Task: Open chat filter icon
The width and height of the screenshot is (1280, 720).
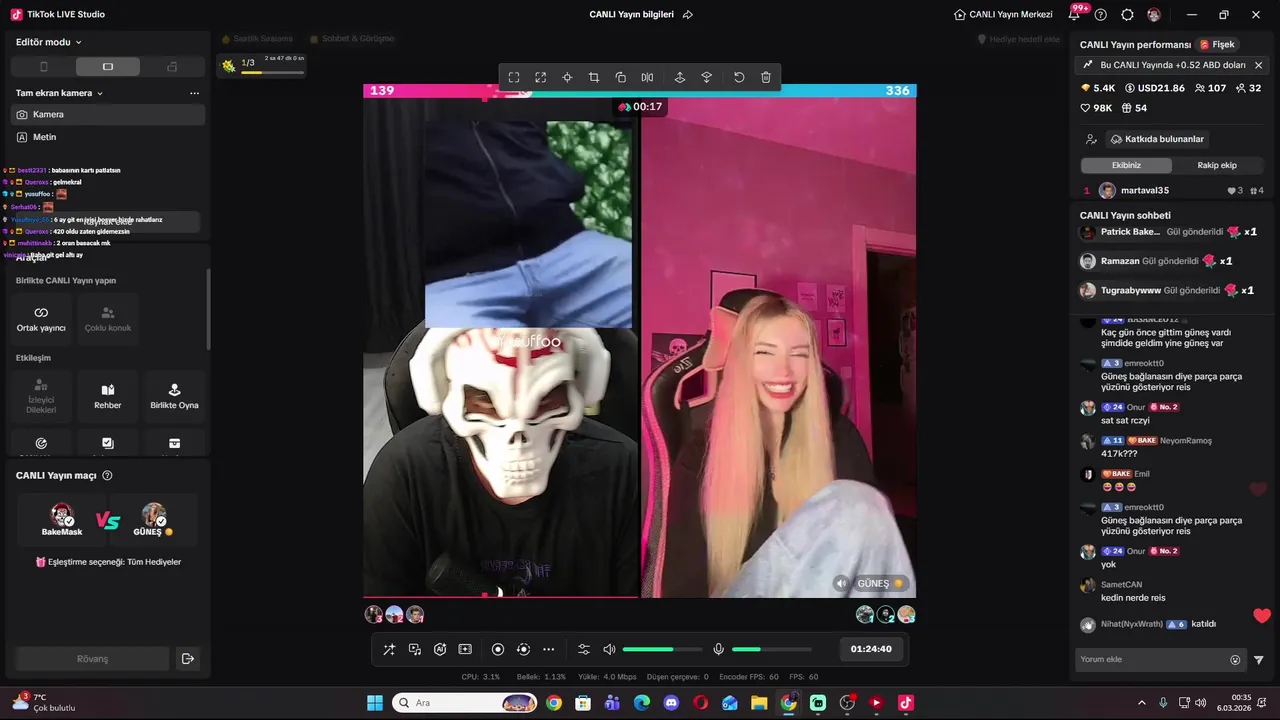Action: tap(1258, 660)
